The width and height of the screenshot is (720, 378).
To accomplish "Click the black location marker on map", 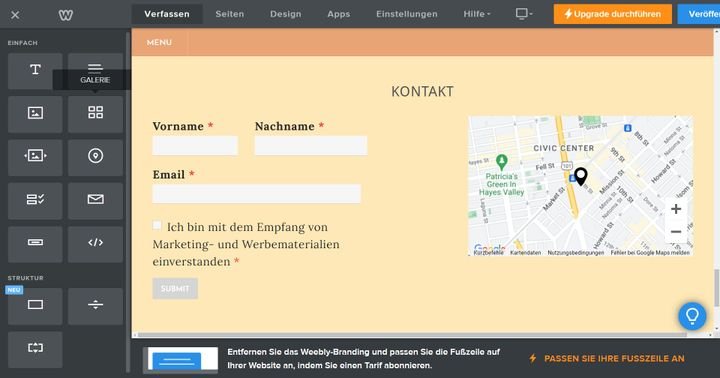I will click(x=581, y=176).
